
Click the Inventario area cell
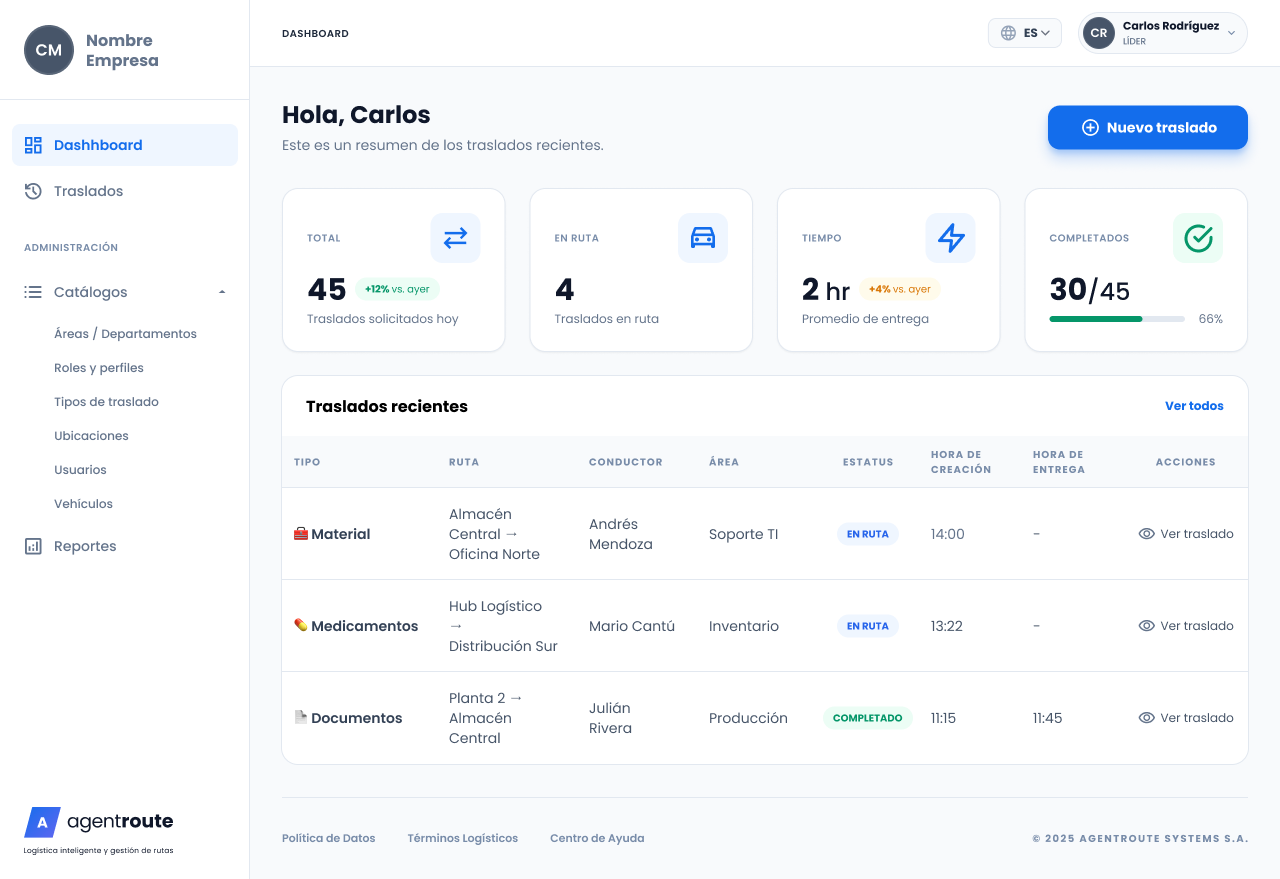744,626
